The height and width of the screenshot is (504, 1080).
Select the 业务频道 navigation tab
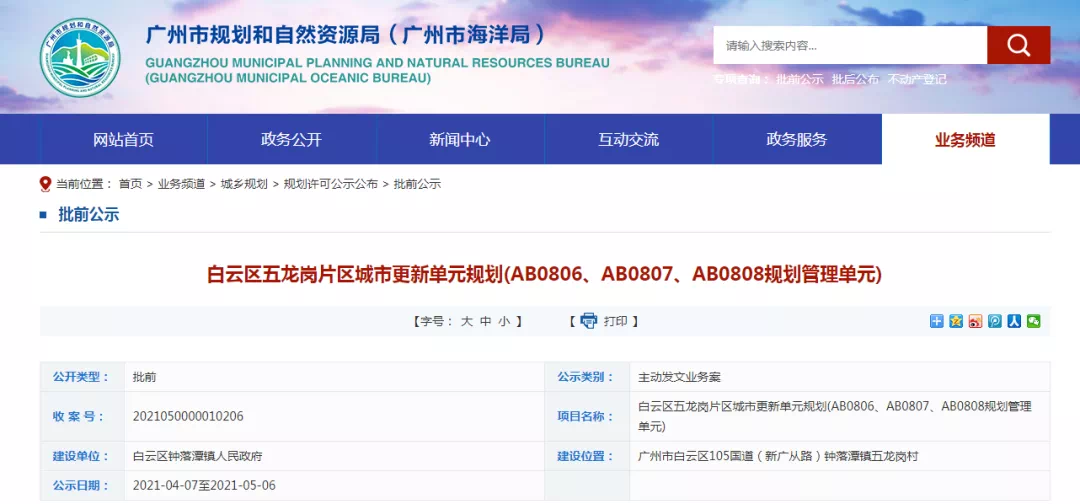pyautogui.click(x=965, y=140)
